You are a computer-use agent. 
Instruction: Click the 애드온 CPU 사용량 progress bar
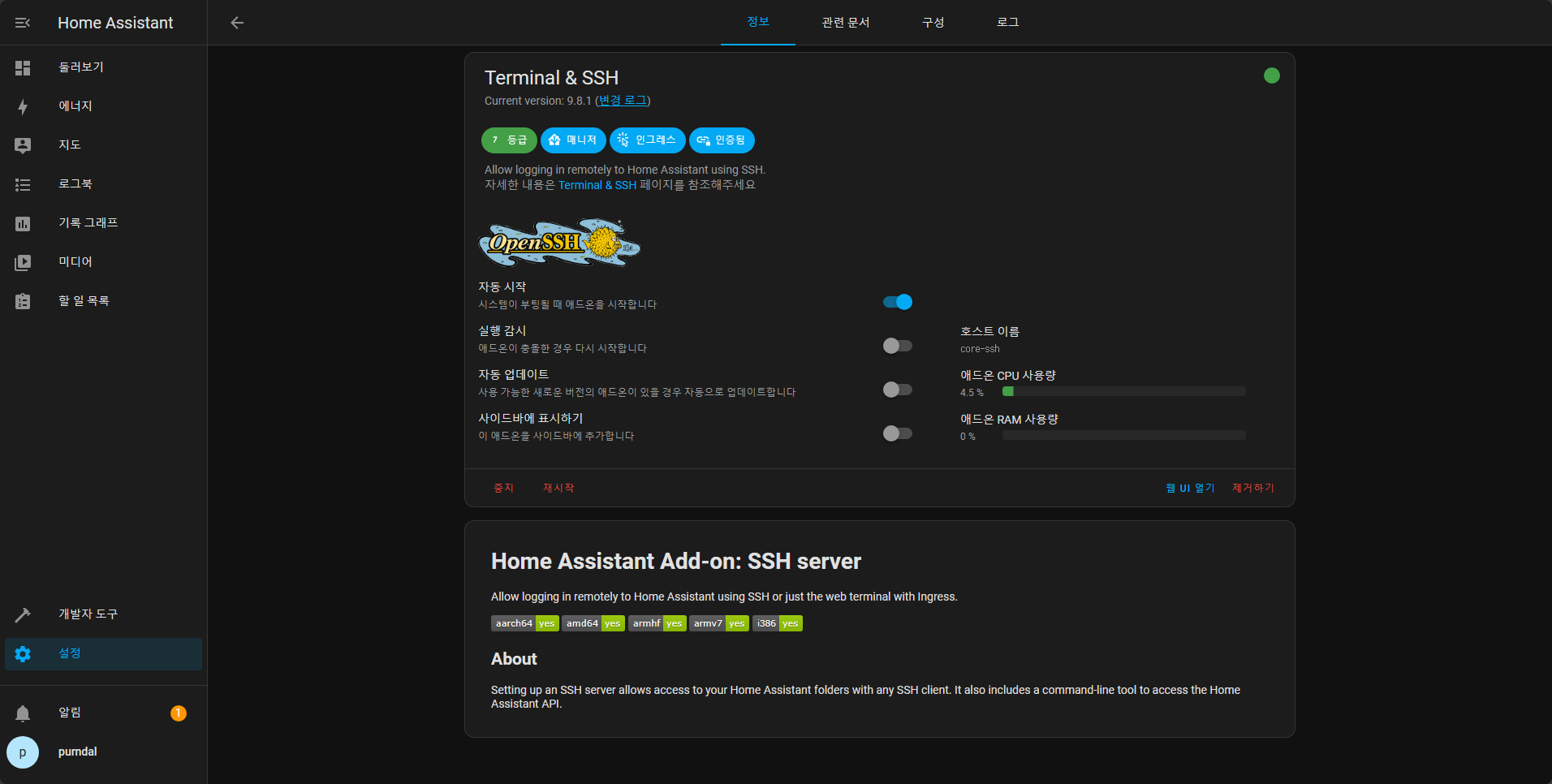[1124, 391]
